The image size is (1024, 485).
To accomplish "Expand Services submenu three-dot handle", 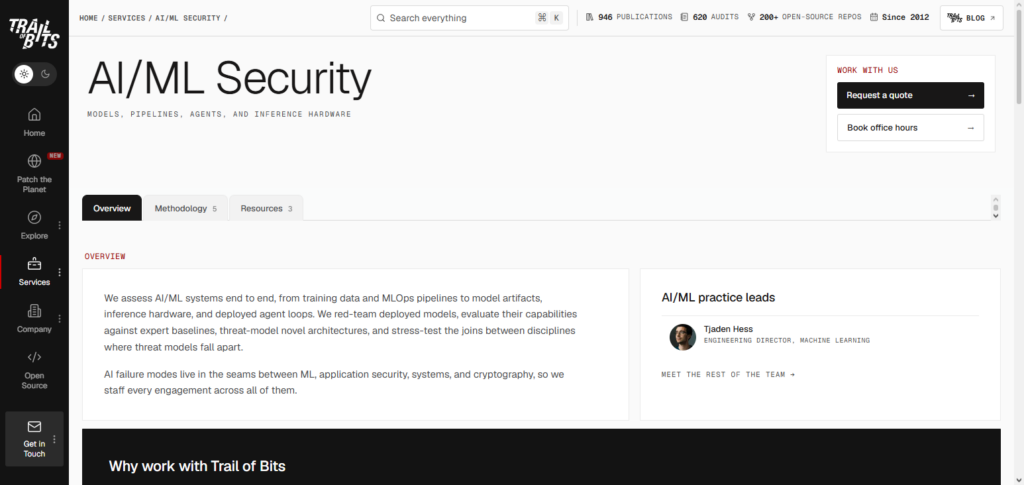I will click(x=59, y=272).
